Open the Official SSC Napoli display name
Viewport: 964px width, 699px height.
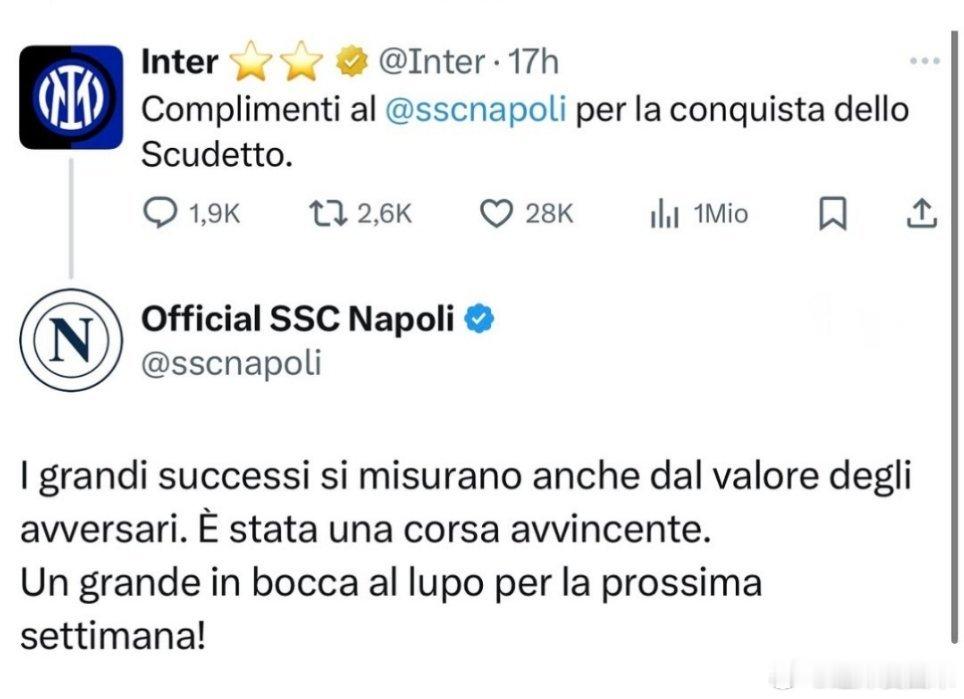298,318
